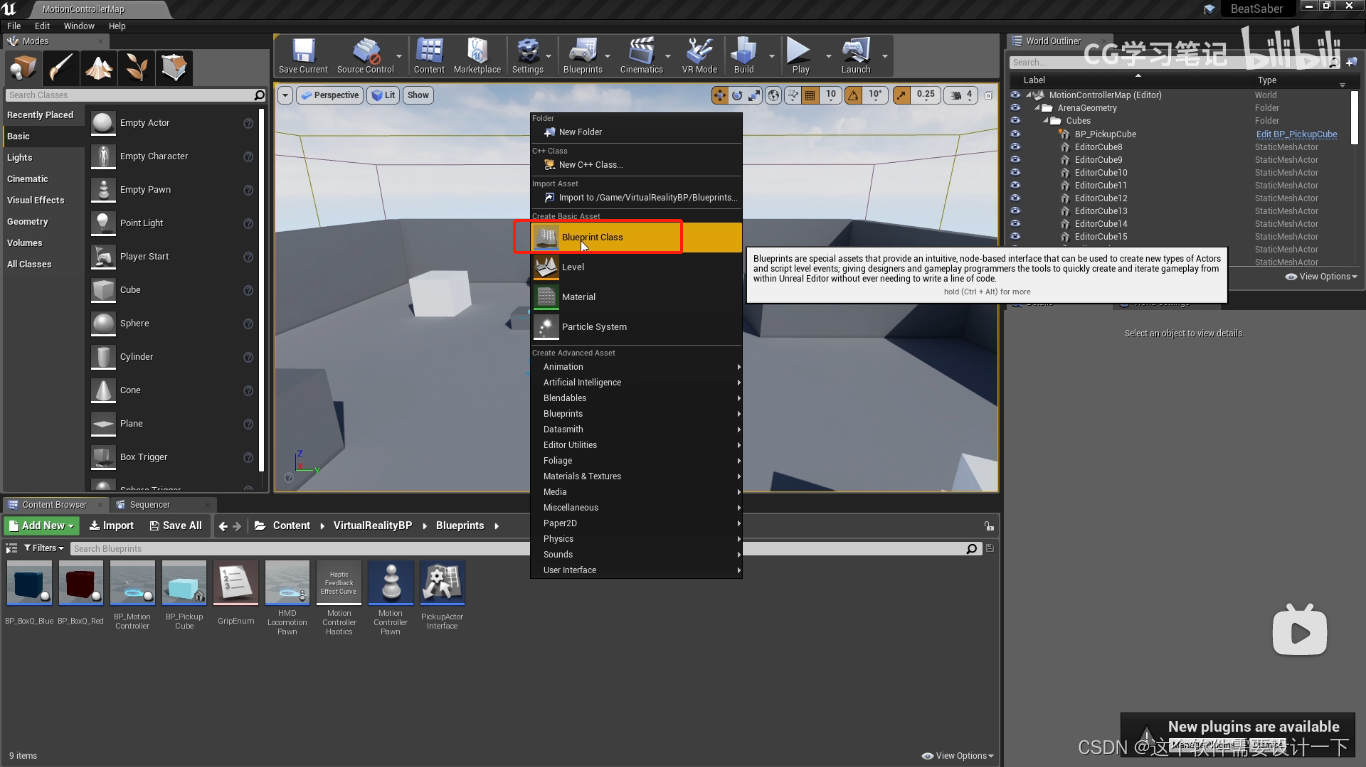Select Blueprint Class menu entry
The image size is (1366, 767).
(637, 237)
